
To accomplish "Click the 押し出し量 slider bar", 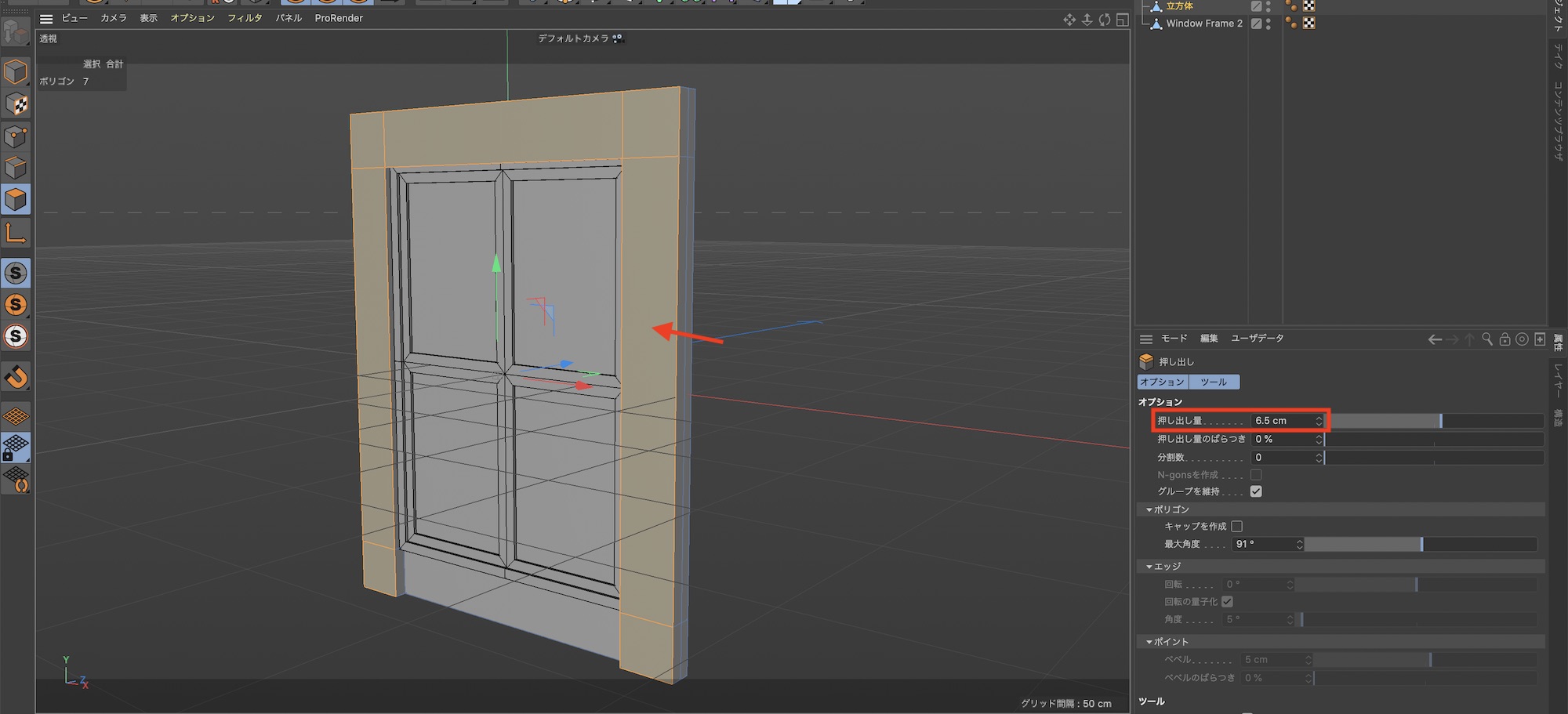I will [1435, 421].
